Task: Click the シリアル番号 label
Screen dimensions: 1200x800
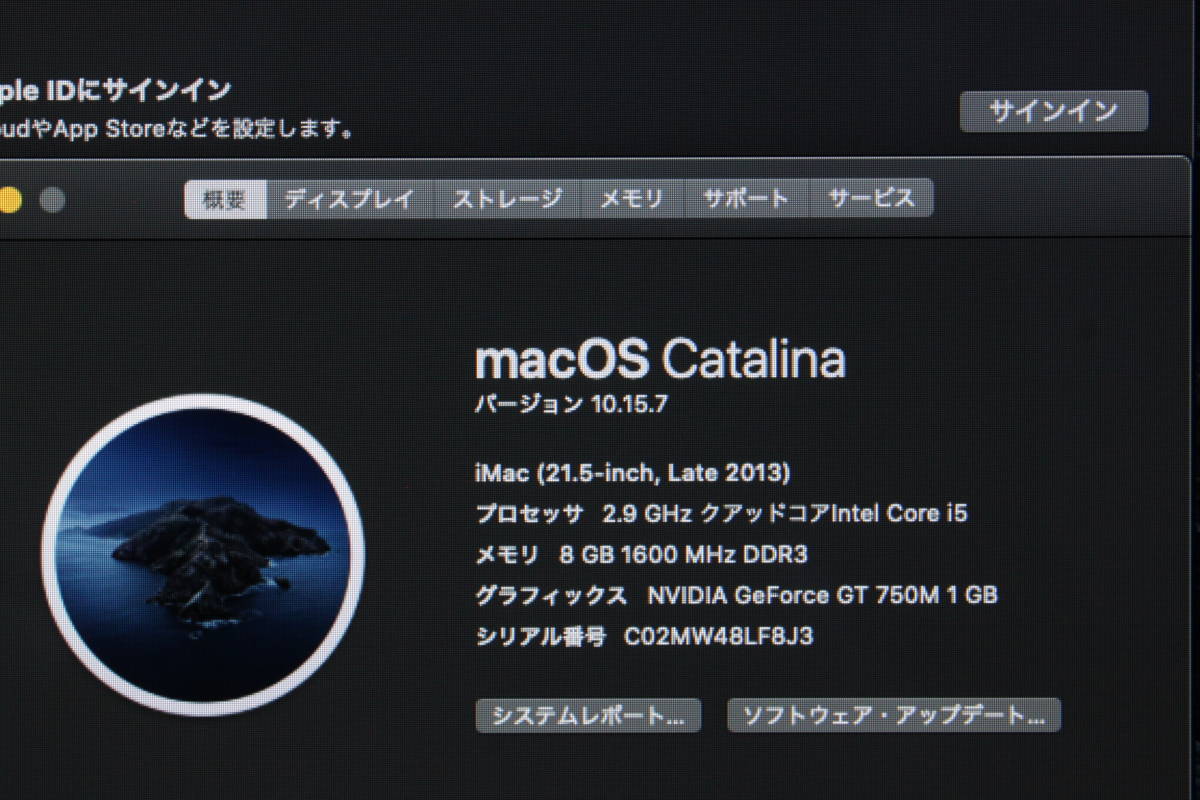Action: point(540,637)
